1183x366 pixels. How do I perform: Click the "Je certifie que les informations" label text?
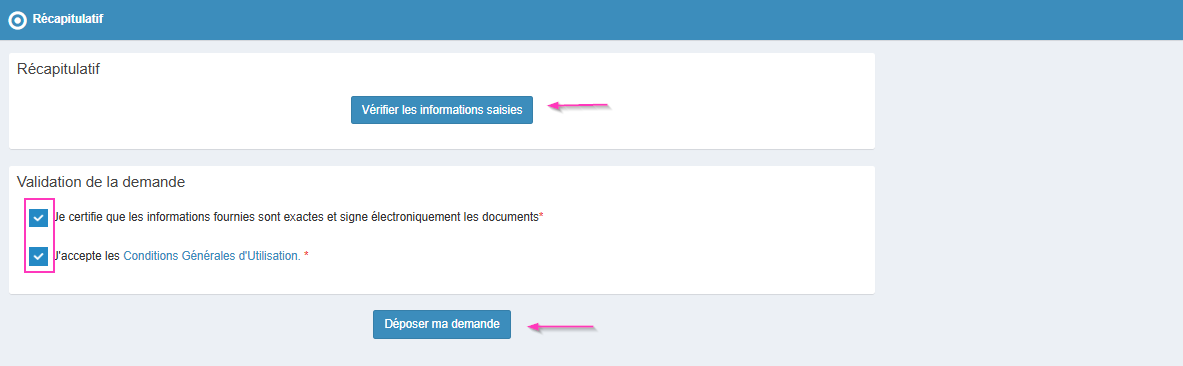pyautogui.click(x=298, y=217)
